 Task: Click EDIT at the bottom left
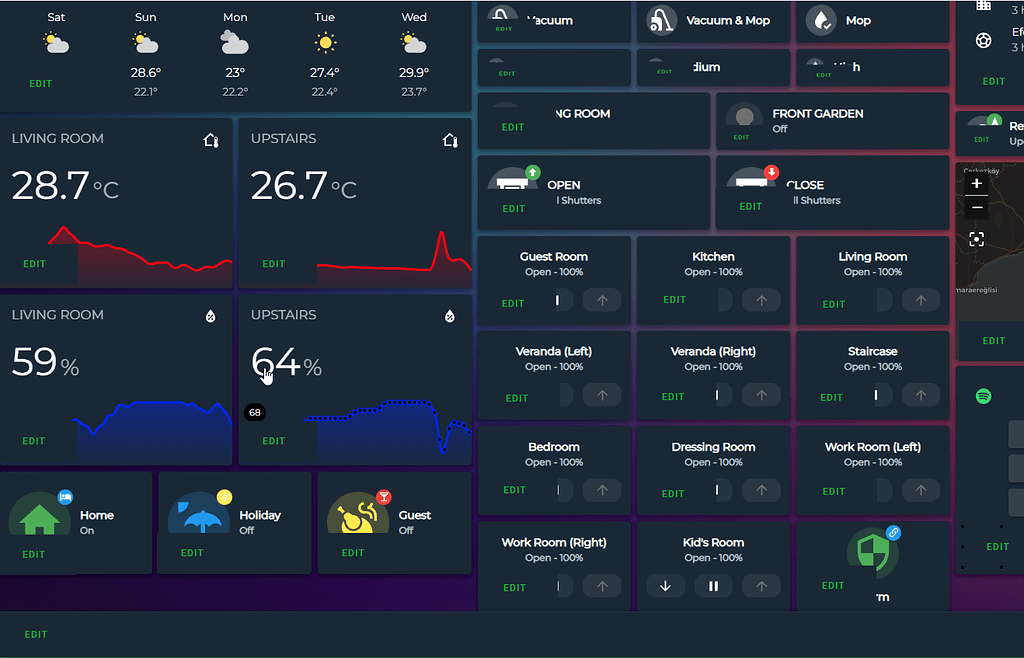click(x=36, y=634)
